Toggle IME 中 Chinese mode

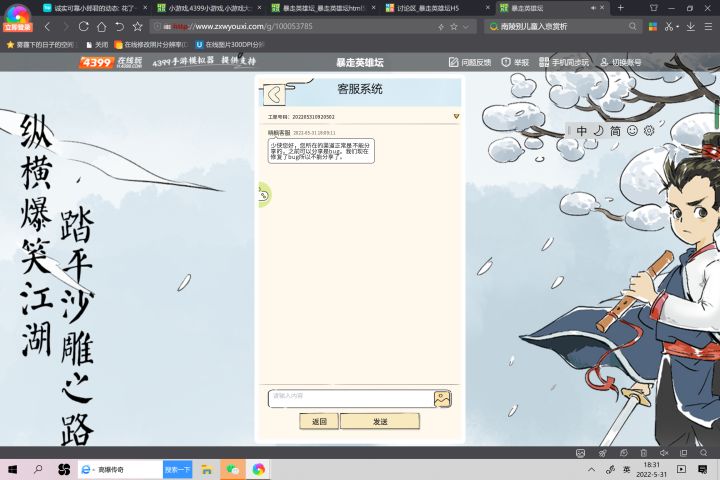click(581, 131)
